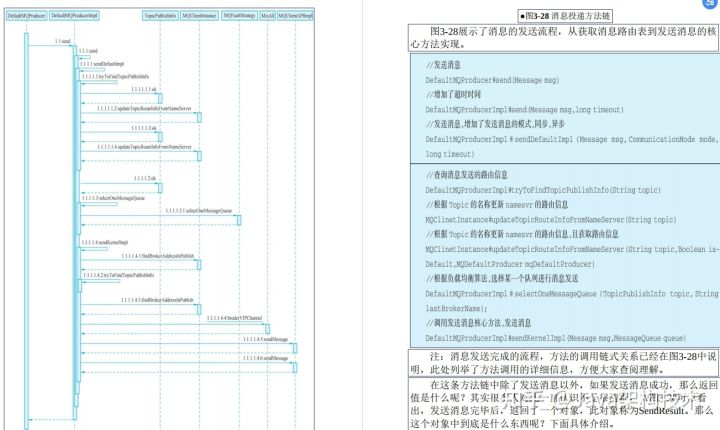Select the comment '//增加了超时时间'
Screen dimensions: 720x430
pos(453,95)
